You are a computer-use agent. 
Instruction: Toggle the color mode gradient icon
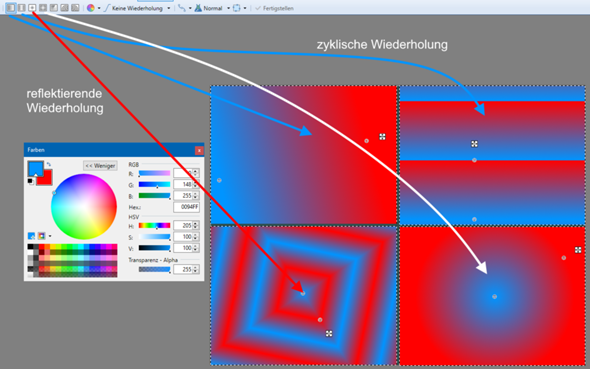pos(91,8)
